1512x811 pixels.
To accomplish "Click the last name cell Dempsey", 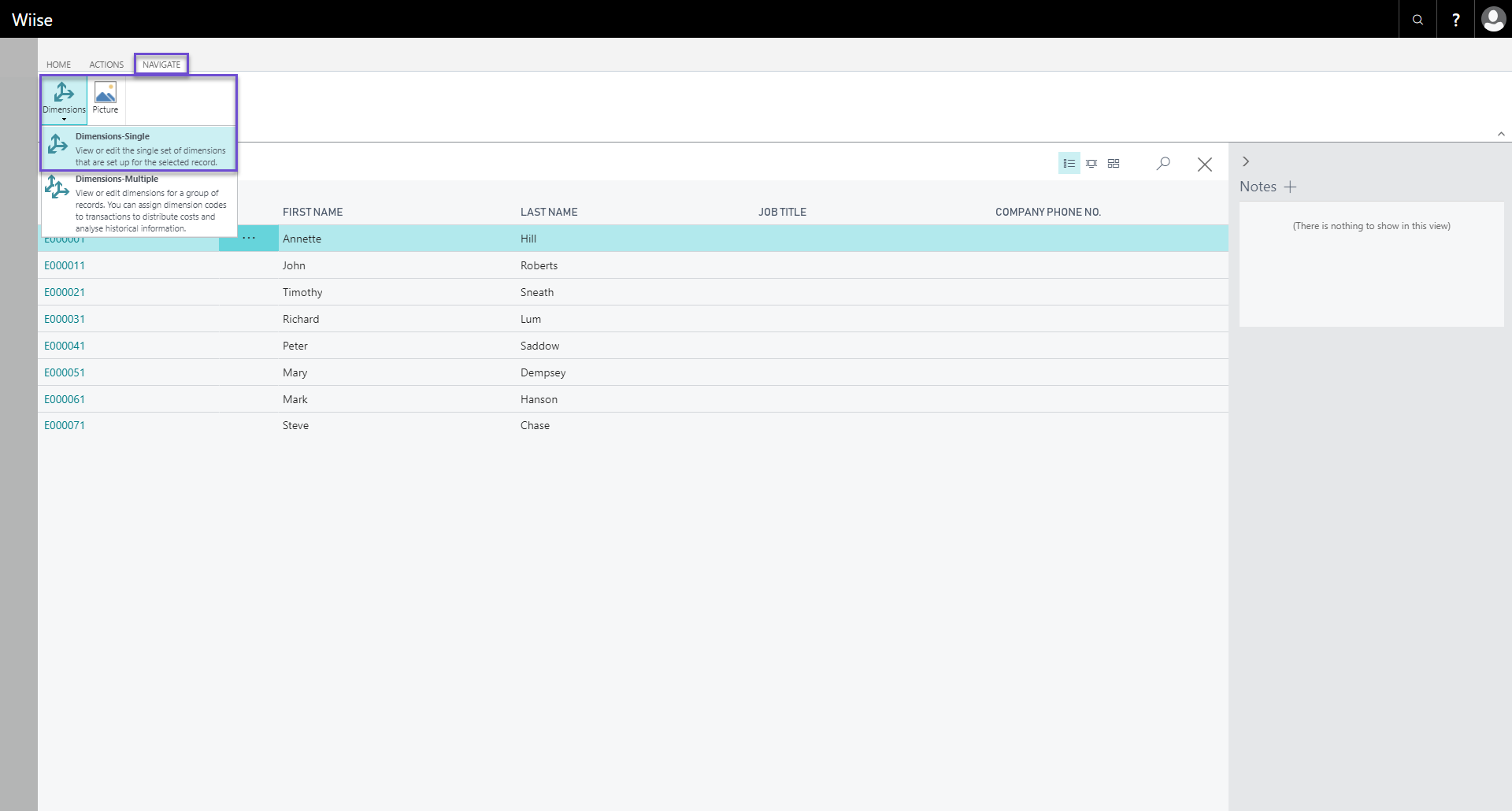I will click(x=543, y=372).
